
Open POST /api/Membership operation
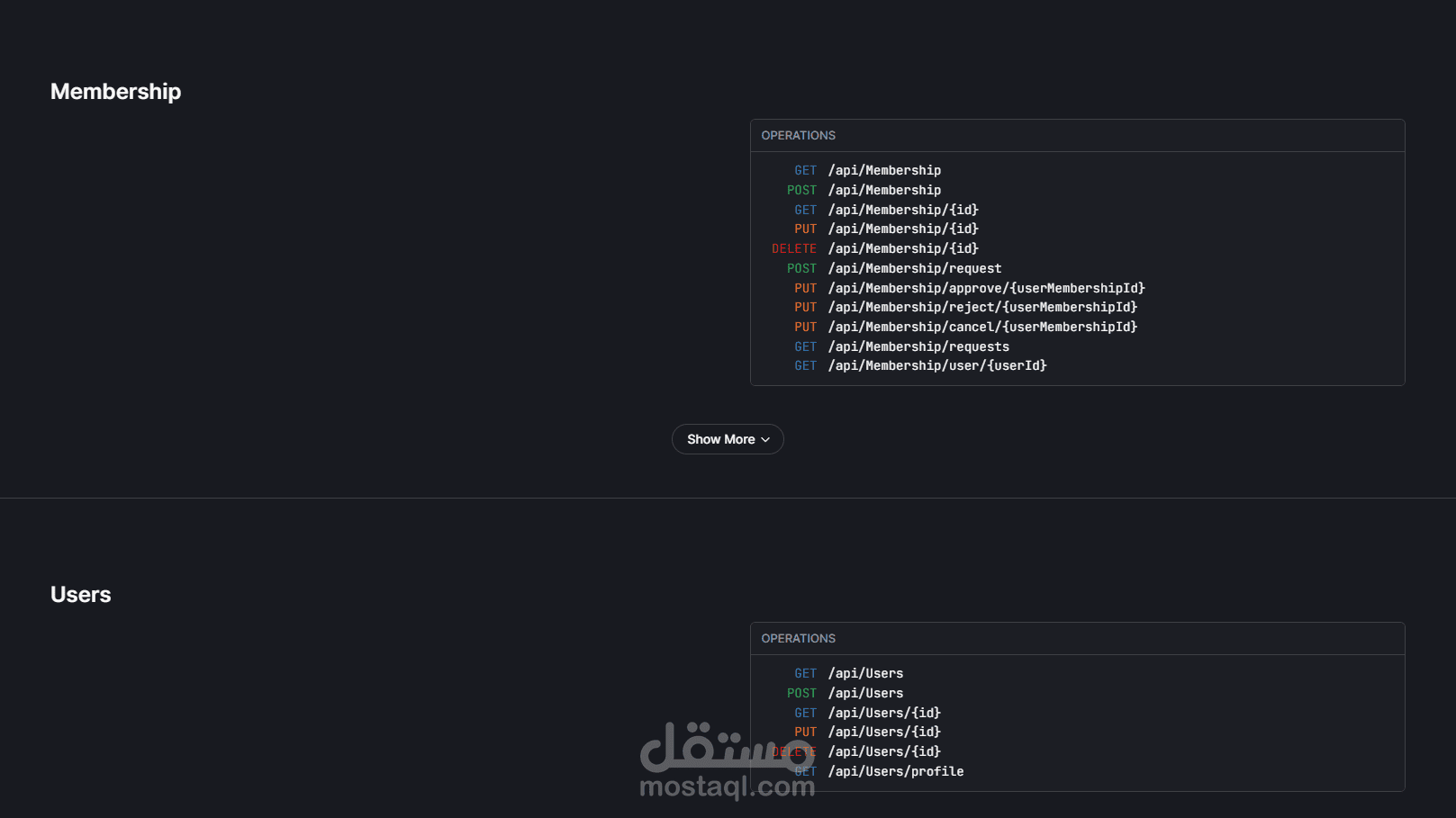tap(864, 190)
